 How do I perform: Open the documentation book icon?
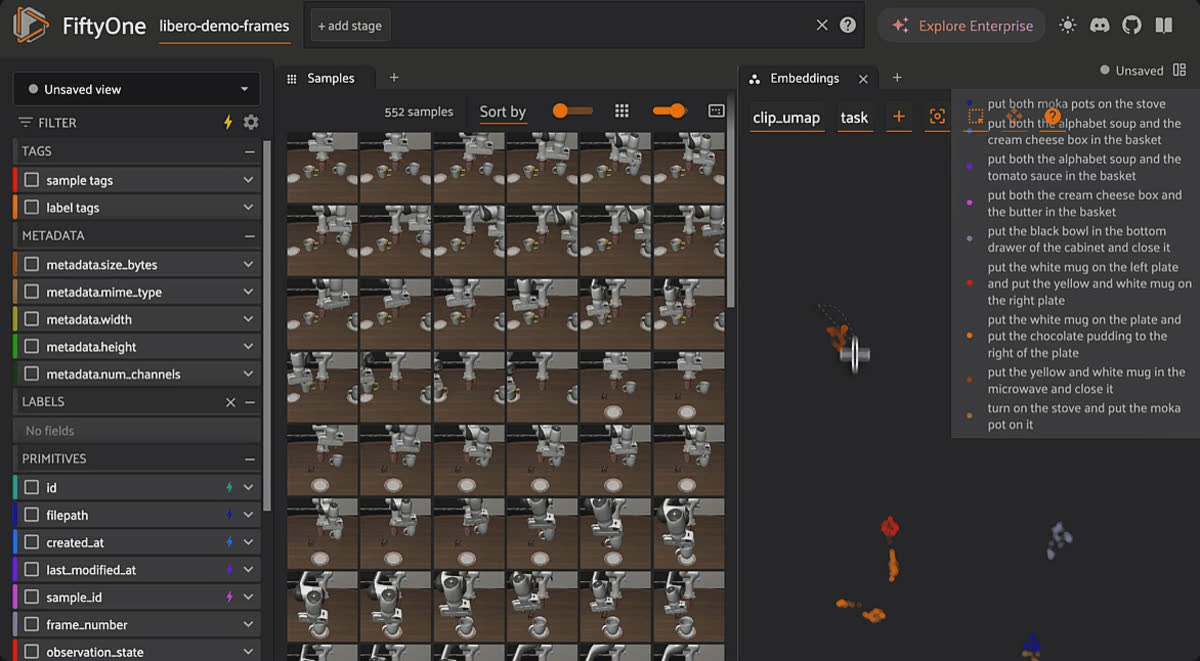pos(1163,26)
